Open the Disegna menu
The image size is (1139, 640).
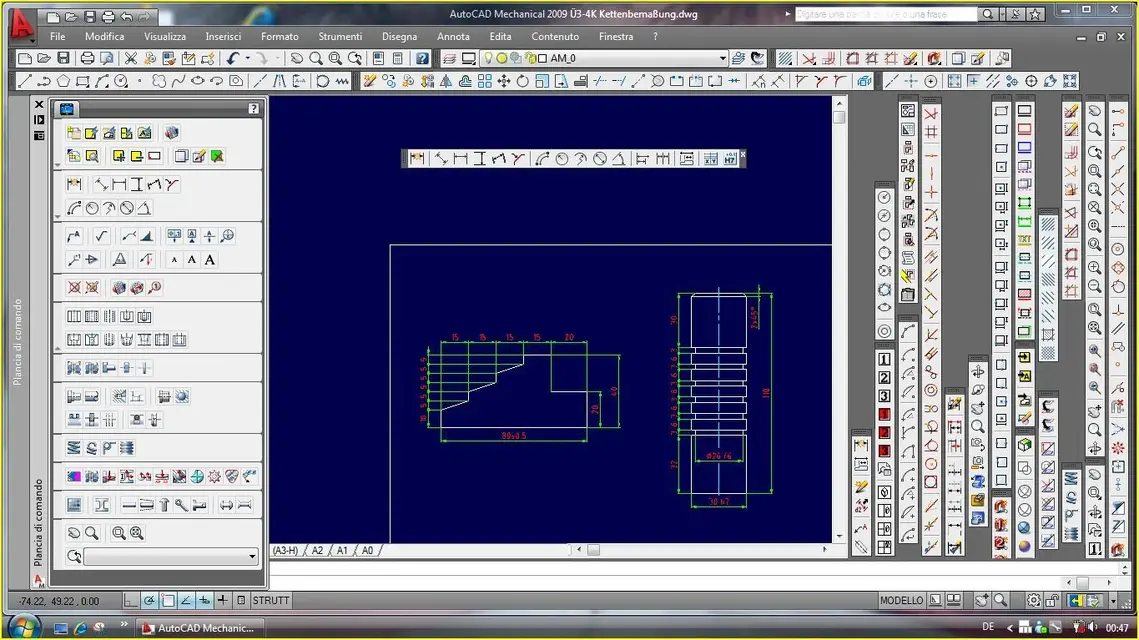coord(400,36)
